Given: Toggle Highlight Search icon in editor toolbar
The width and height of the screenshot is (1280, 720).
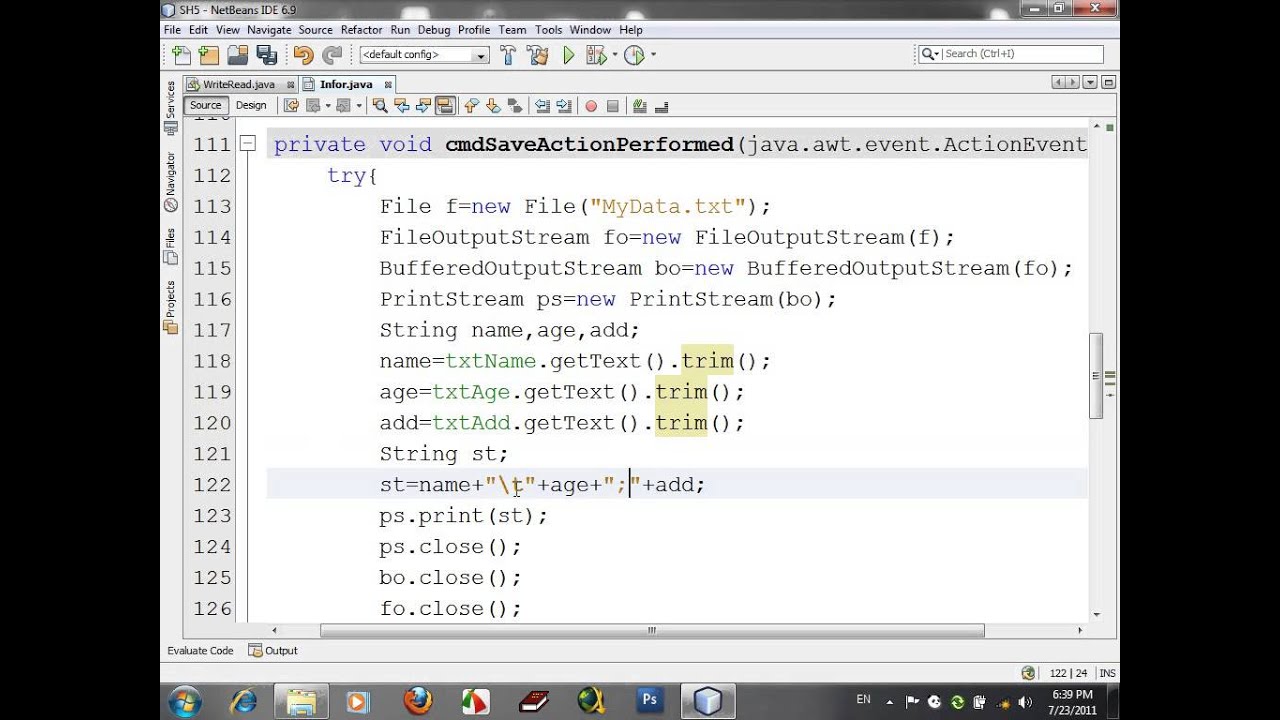Looking at the screenshot, I should click(x=445, y=105).
